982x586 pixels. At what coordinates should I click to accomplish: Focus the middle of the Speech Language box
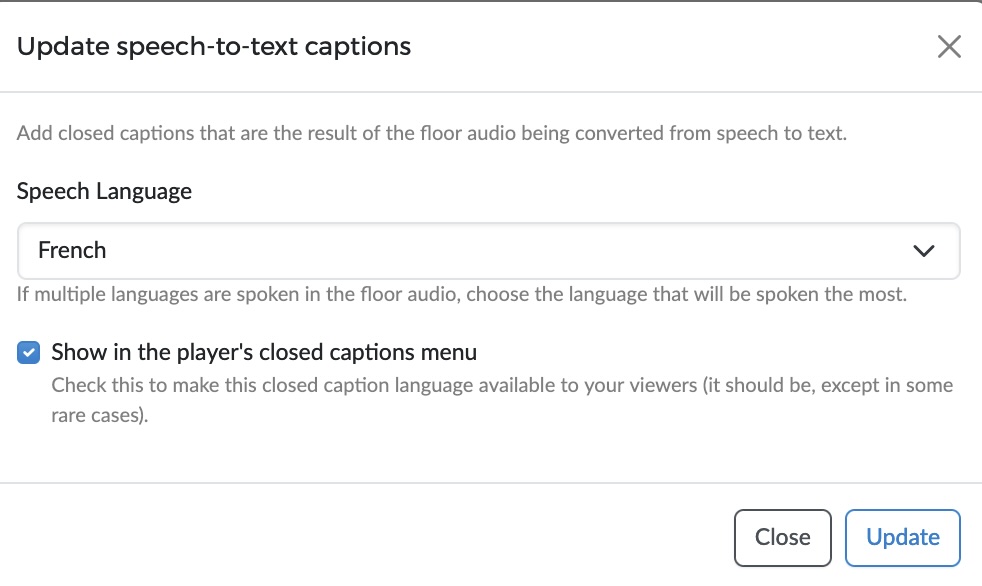coord(488,250)
